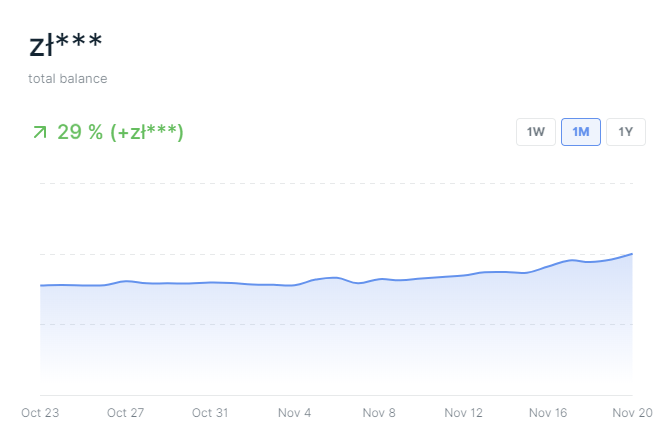
Task: Select Oct 27 on the chart axis
Action: coord(126,412)
